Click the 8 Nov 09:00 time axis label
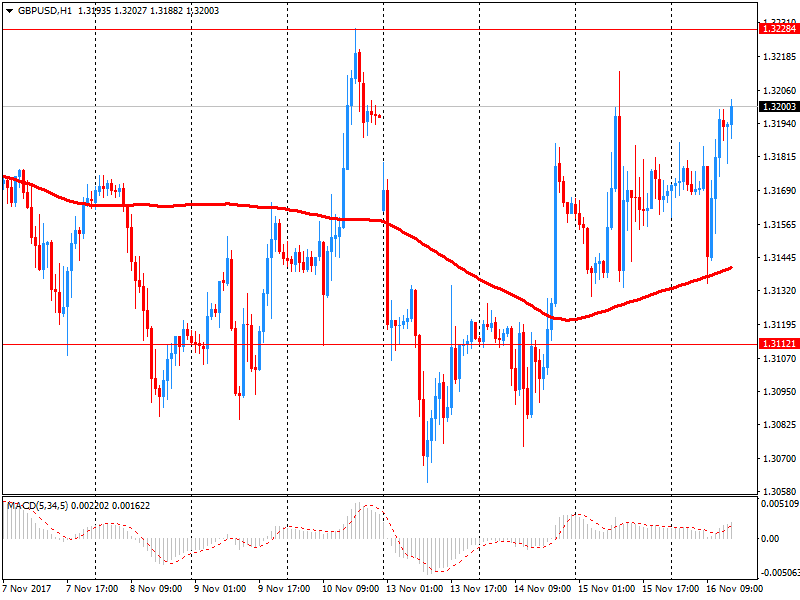 [156, 589]
